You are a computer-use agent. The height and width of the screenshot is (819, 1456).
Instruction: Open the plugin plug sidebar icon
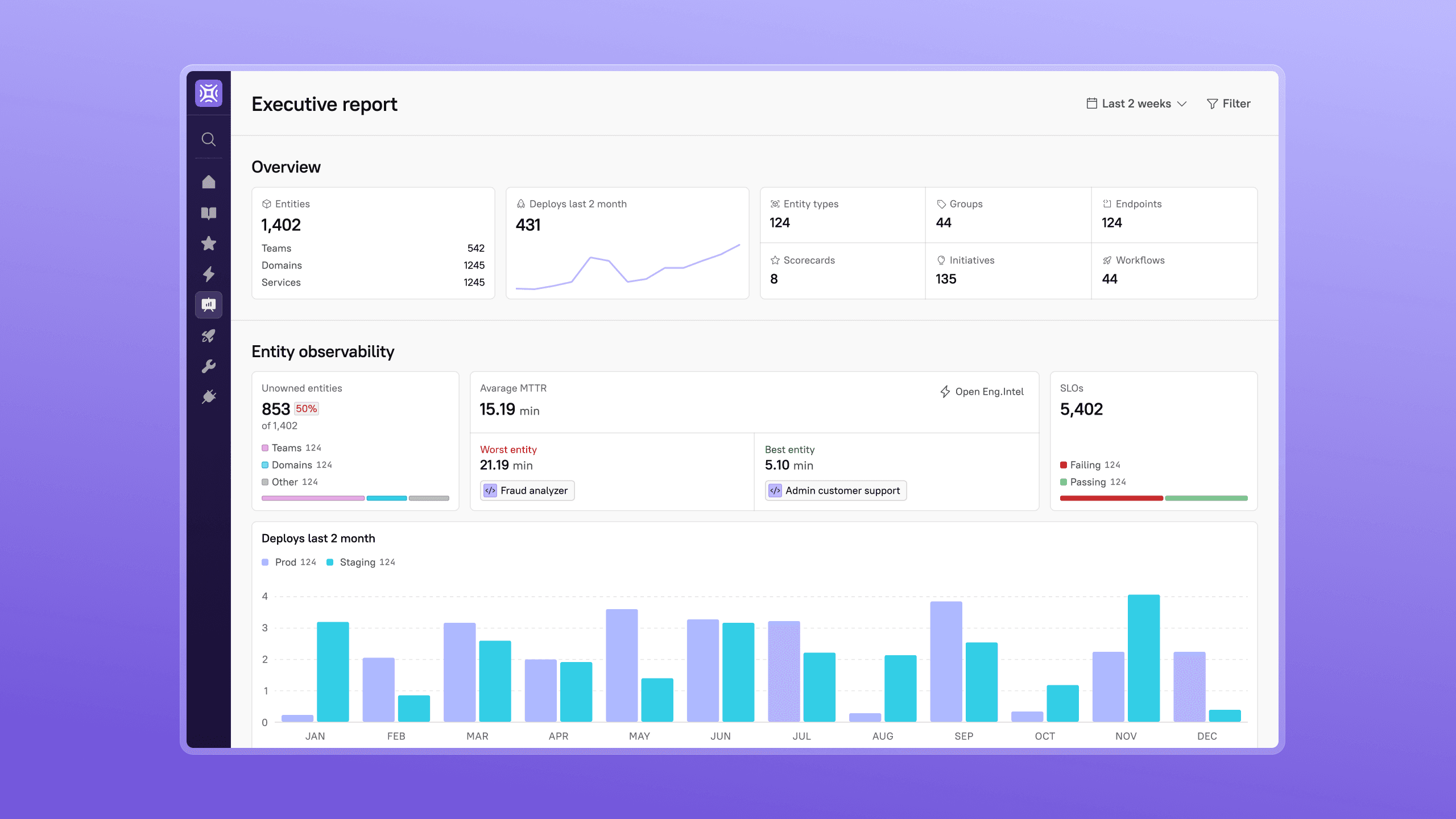point(209,396)
